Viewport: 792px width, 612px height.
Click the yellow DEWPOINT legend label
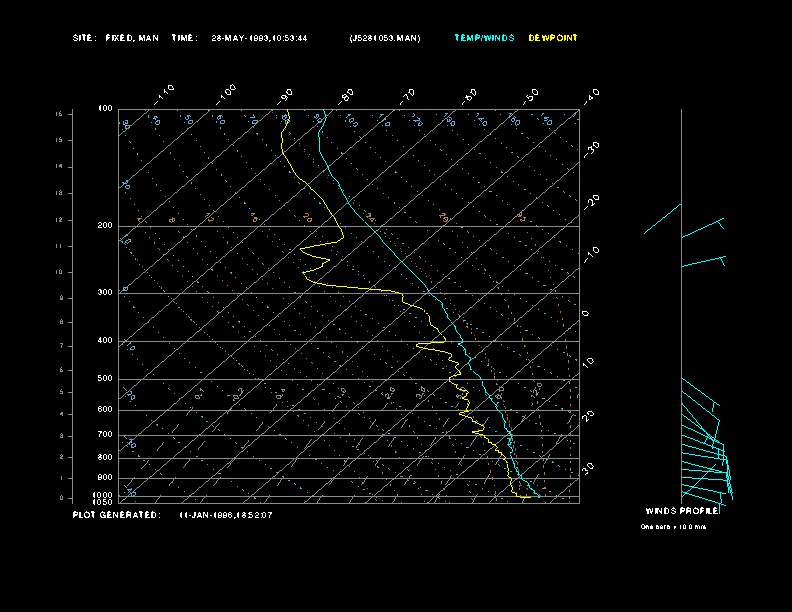[x=553, y=38]
